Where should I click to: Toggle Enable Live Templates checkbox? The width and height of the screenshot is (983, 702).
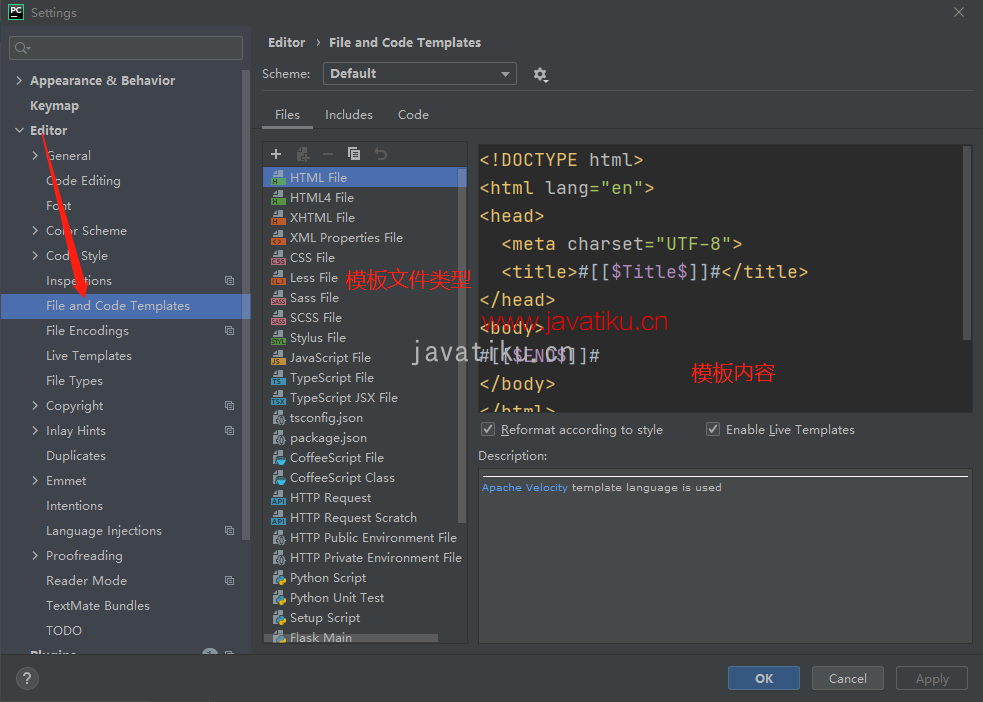[713, 429]
